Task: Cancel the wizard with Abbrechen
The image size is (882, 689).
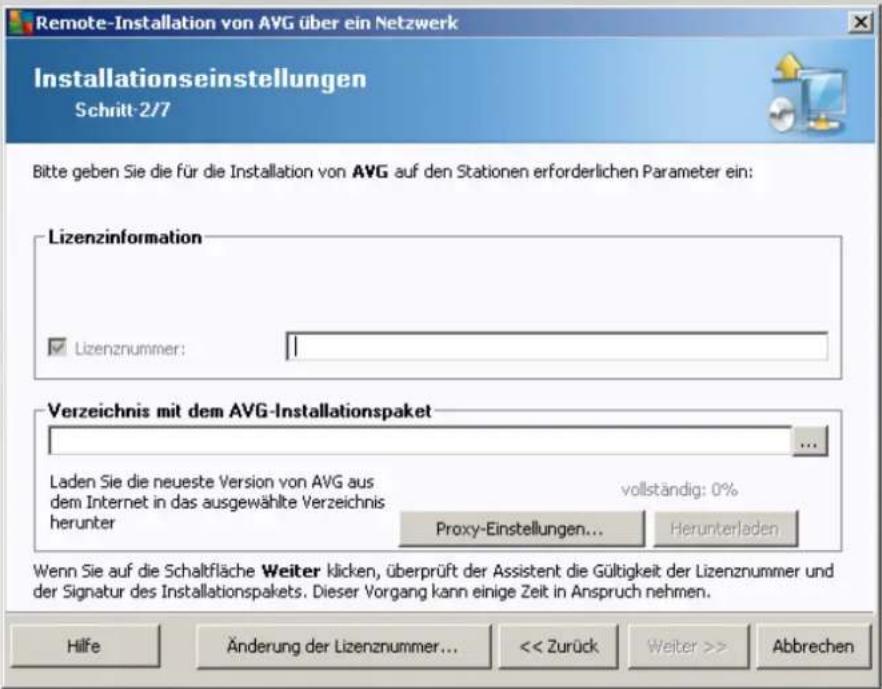Action: tap(813, 646)
